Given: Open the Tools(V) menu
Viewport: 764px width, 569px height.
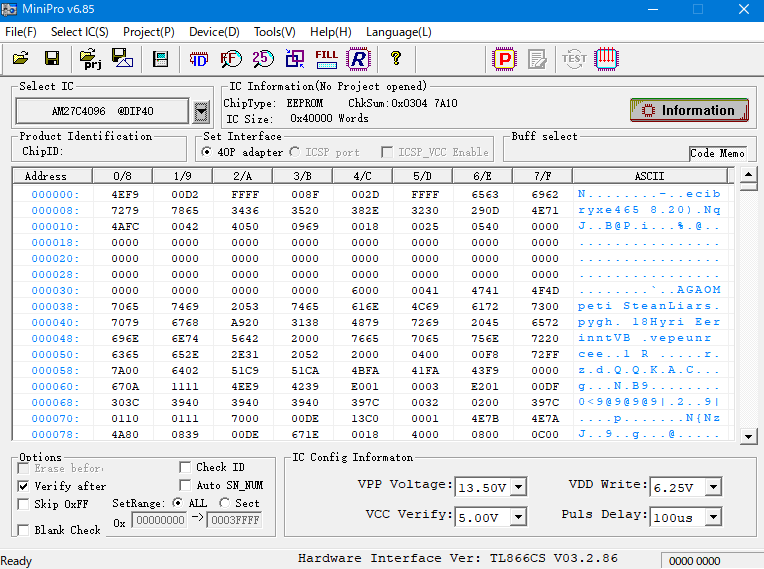Looking at the screenshot, I should point(274,32).
